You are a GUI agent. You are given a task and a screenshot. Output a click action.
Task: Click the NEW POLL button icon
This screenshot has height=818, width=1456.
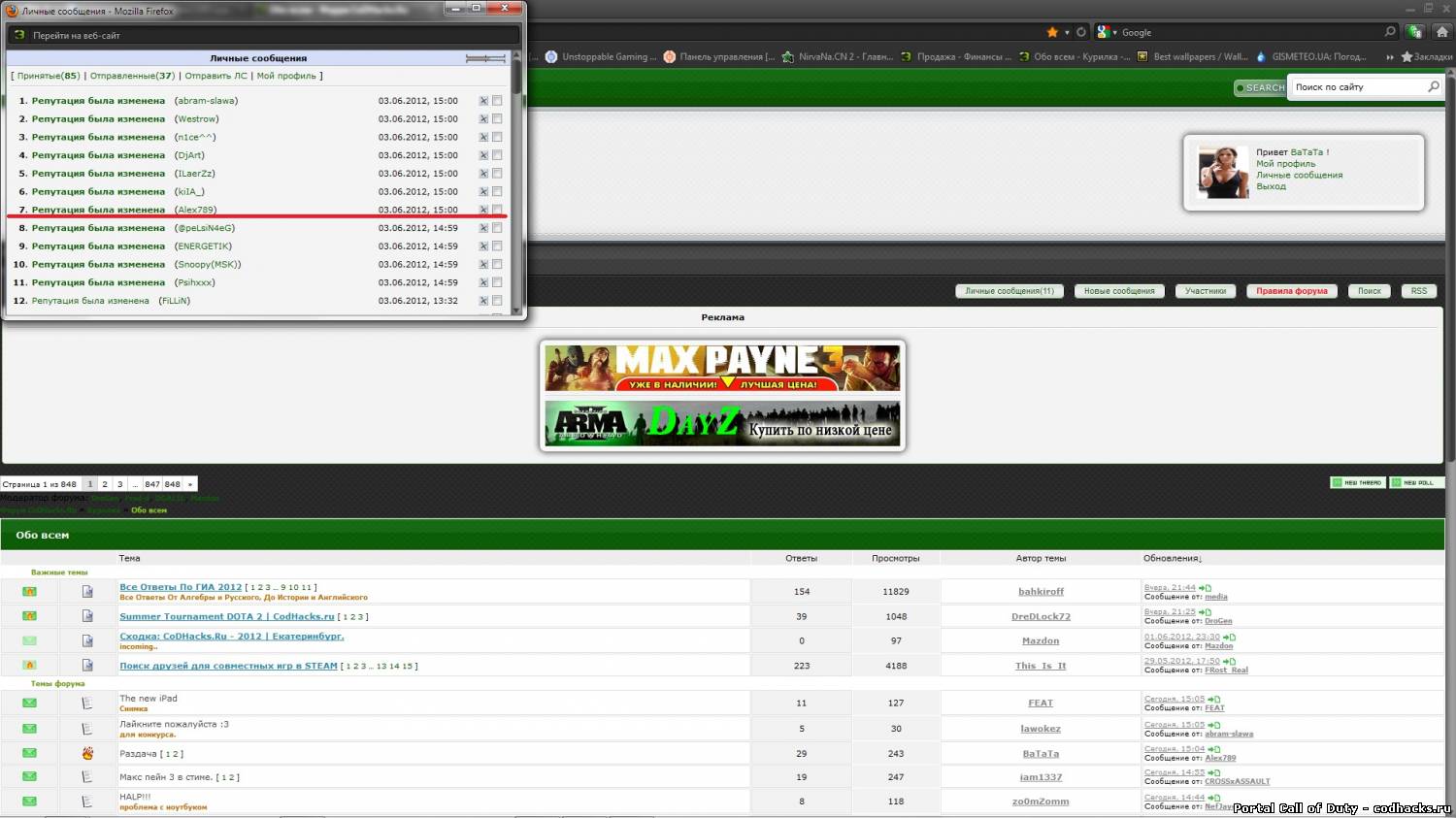(1416, 482)
